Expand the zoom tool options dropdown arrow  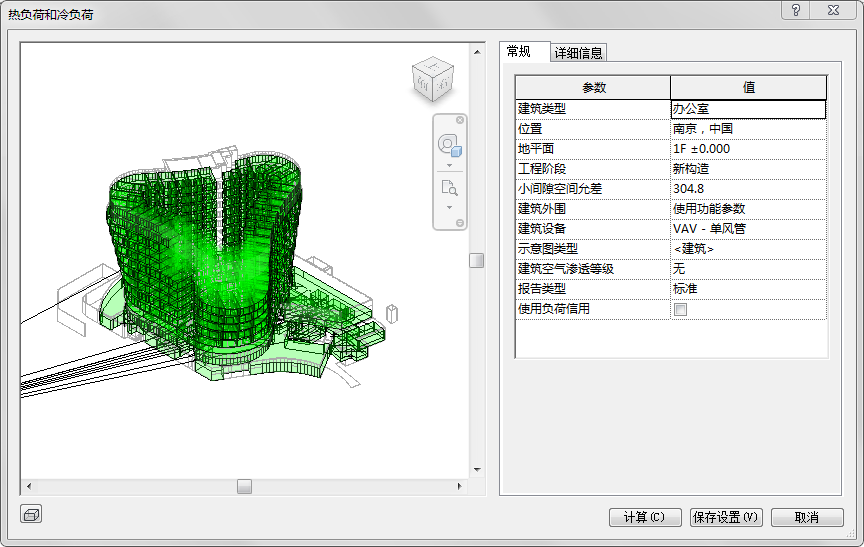[449, 207]
